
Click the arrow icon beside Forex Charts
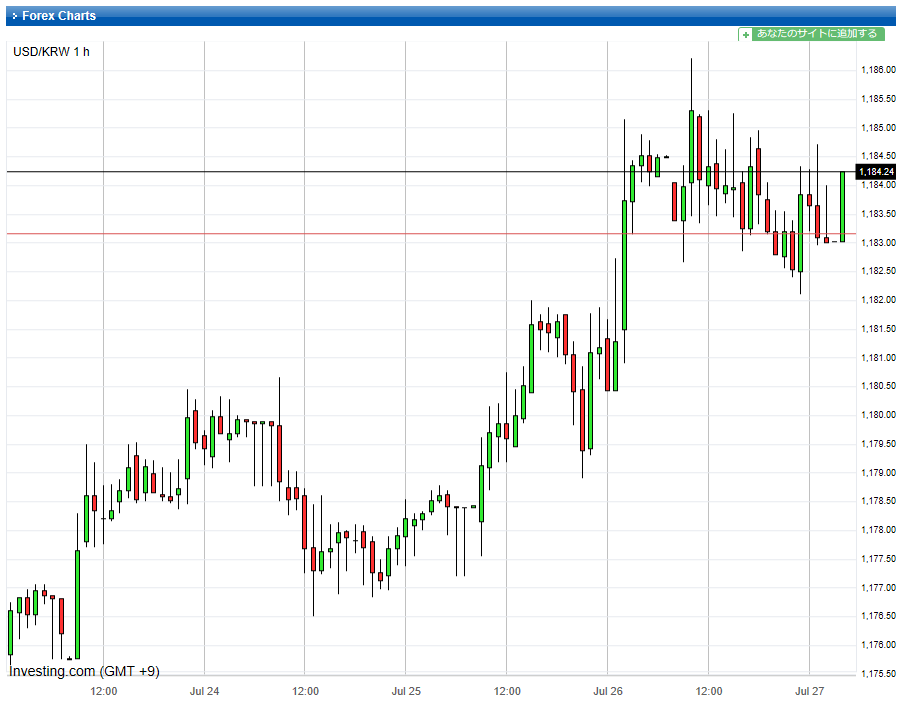(14, 16)
